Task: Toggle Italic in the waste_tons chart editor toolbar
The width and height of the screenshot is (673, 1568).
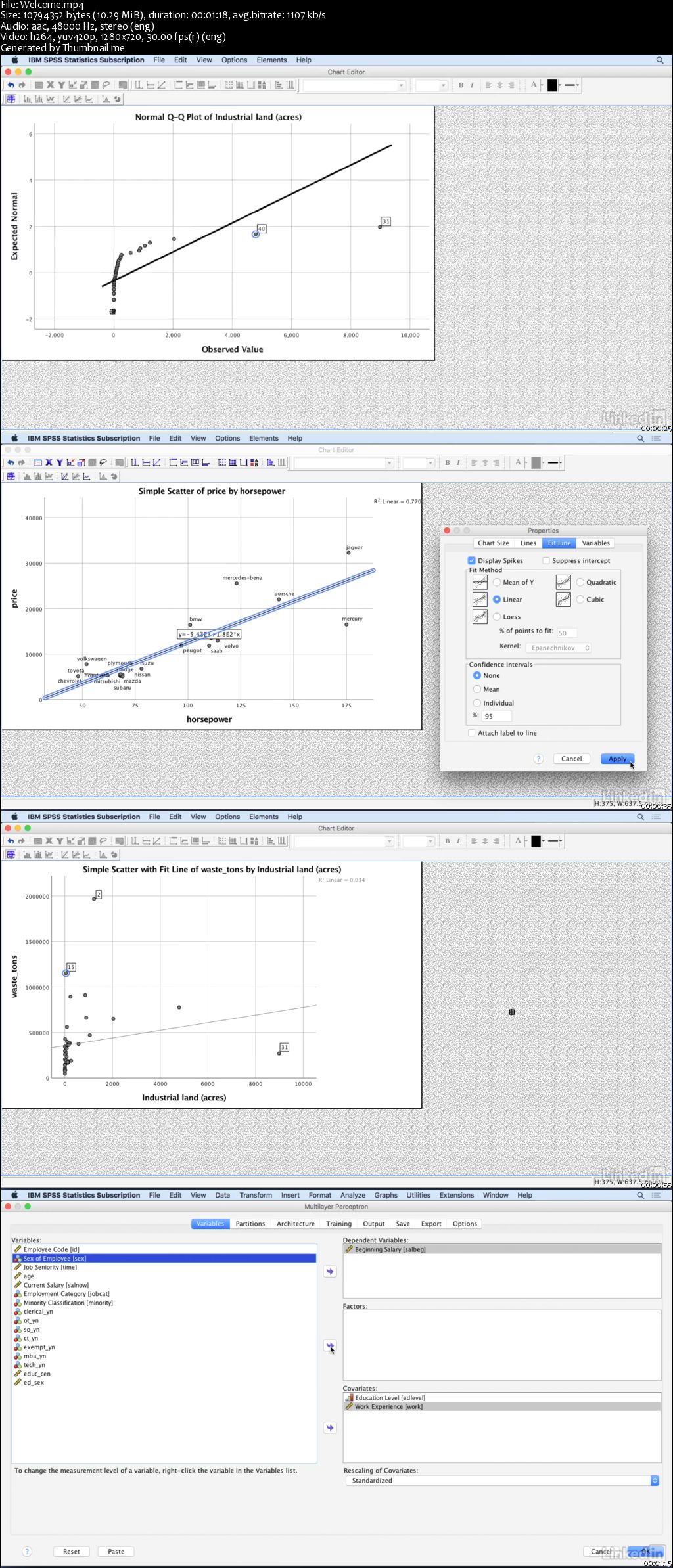Action: tap(458, 841)
